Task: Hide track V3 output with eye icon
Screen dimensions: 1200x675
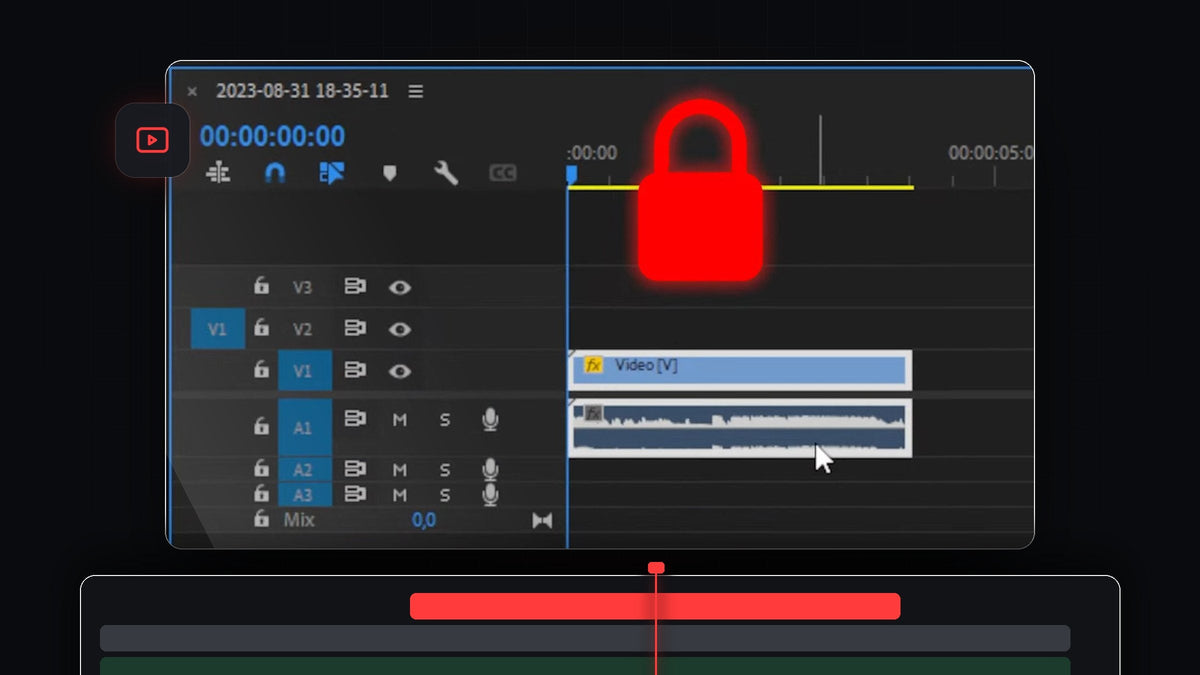Action: [x=400, y=288]
